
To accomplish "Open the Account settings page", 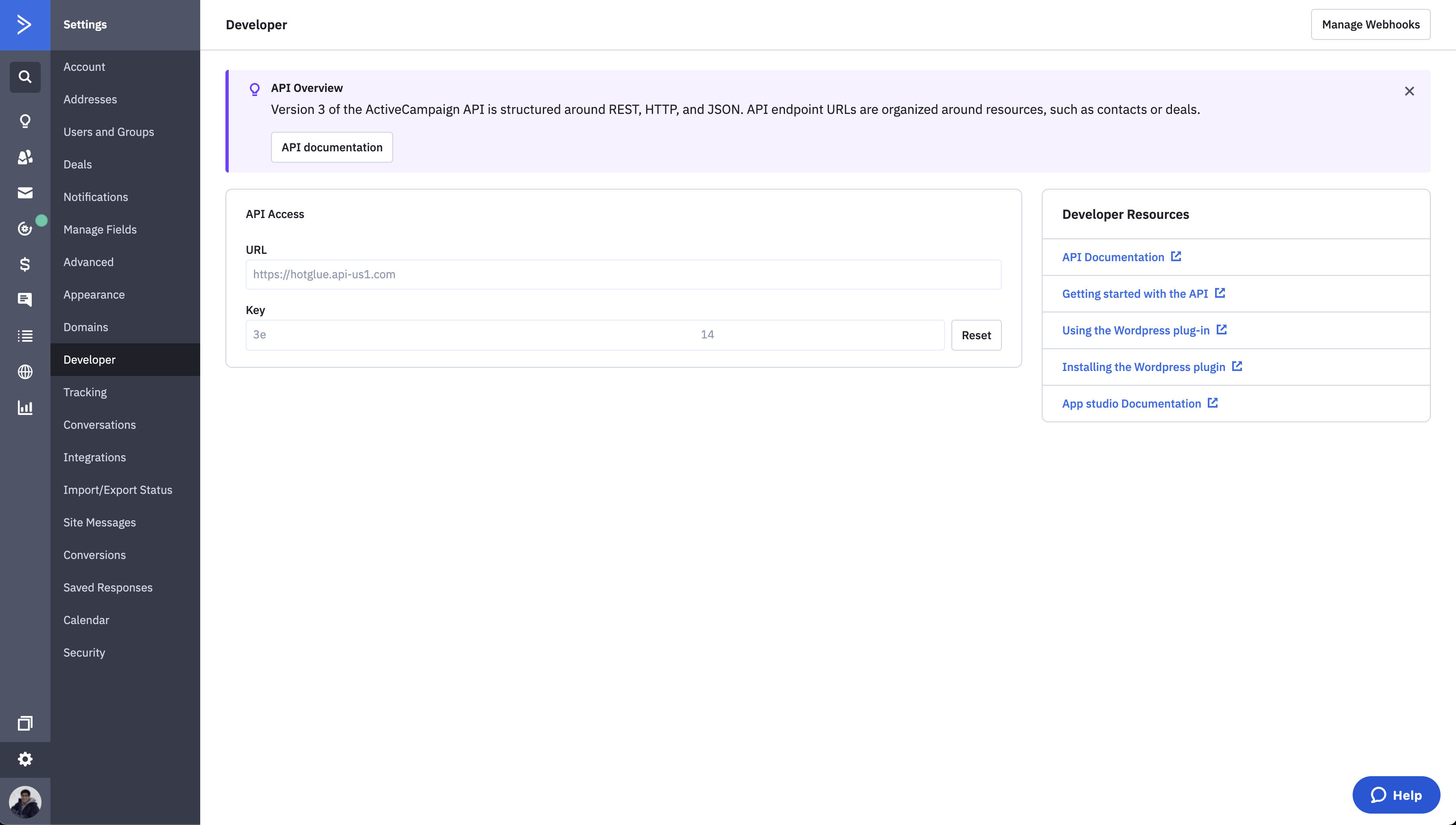I will [125, 67].
